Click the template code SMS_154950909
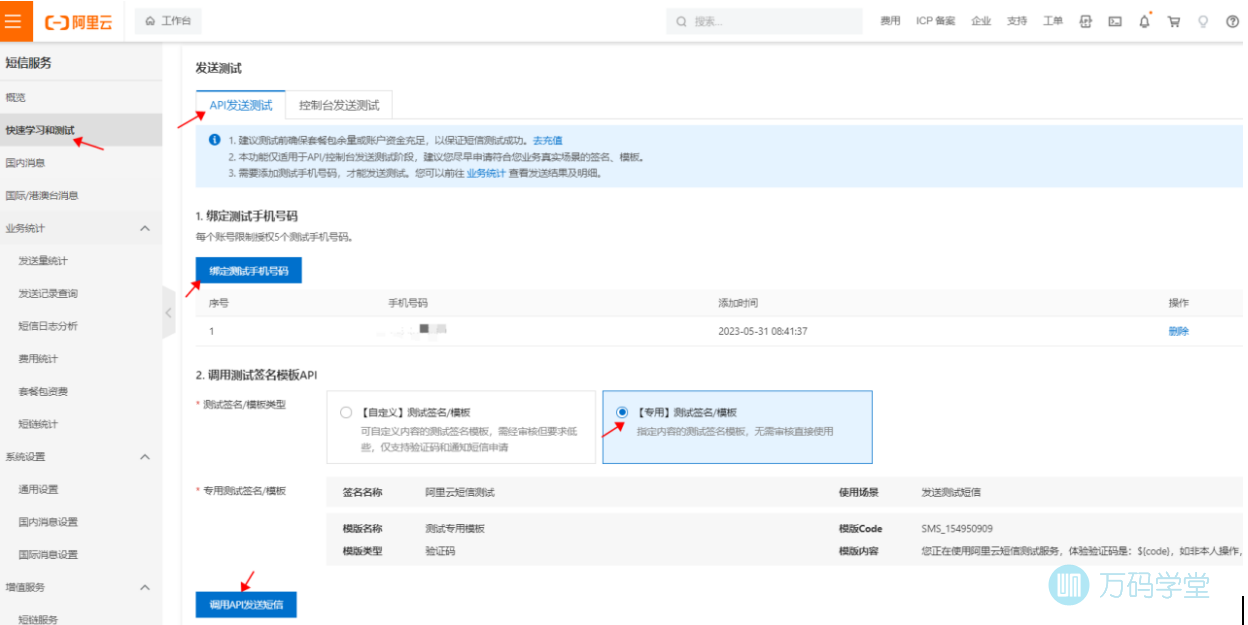Screen dimensions: 1248x625 click(957, 528)
